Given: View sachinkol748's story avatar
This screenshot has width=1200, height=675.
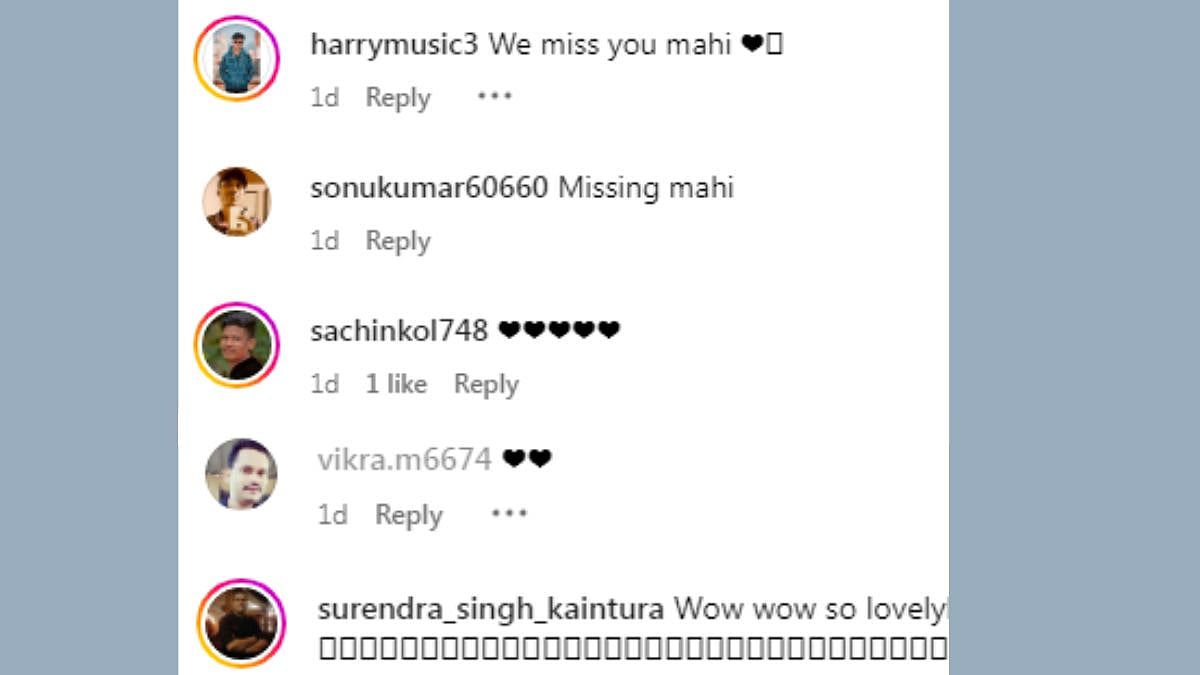Looking at the screenshot, I should coord(236,344).
